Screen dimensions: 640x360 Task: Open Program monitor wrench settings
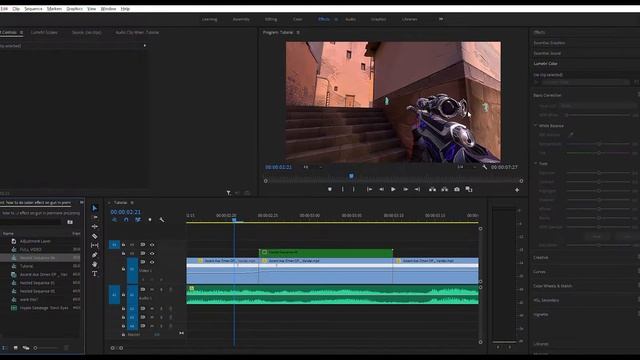[484, 167]
